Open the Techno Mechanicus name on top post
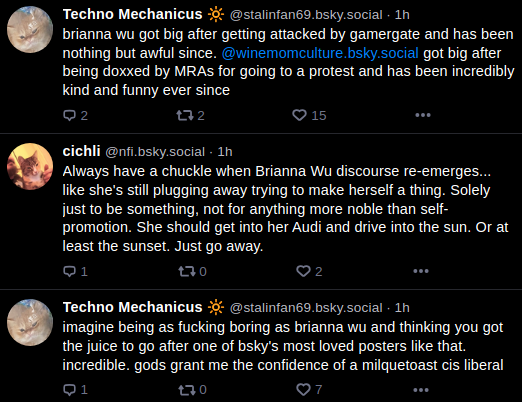This screenshot has width=522, height=402. tap(133, 14)
